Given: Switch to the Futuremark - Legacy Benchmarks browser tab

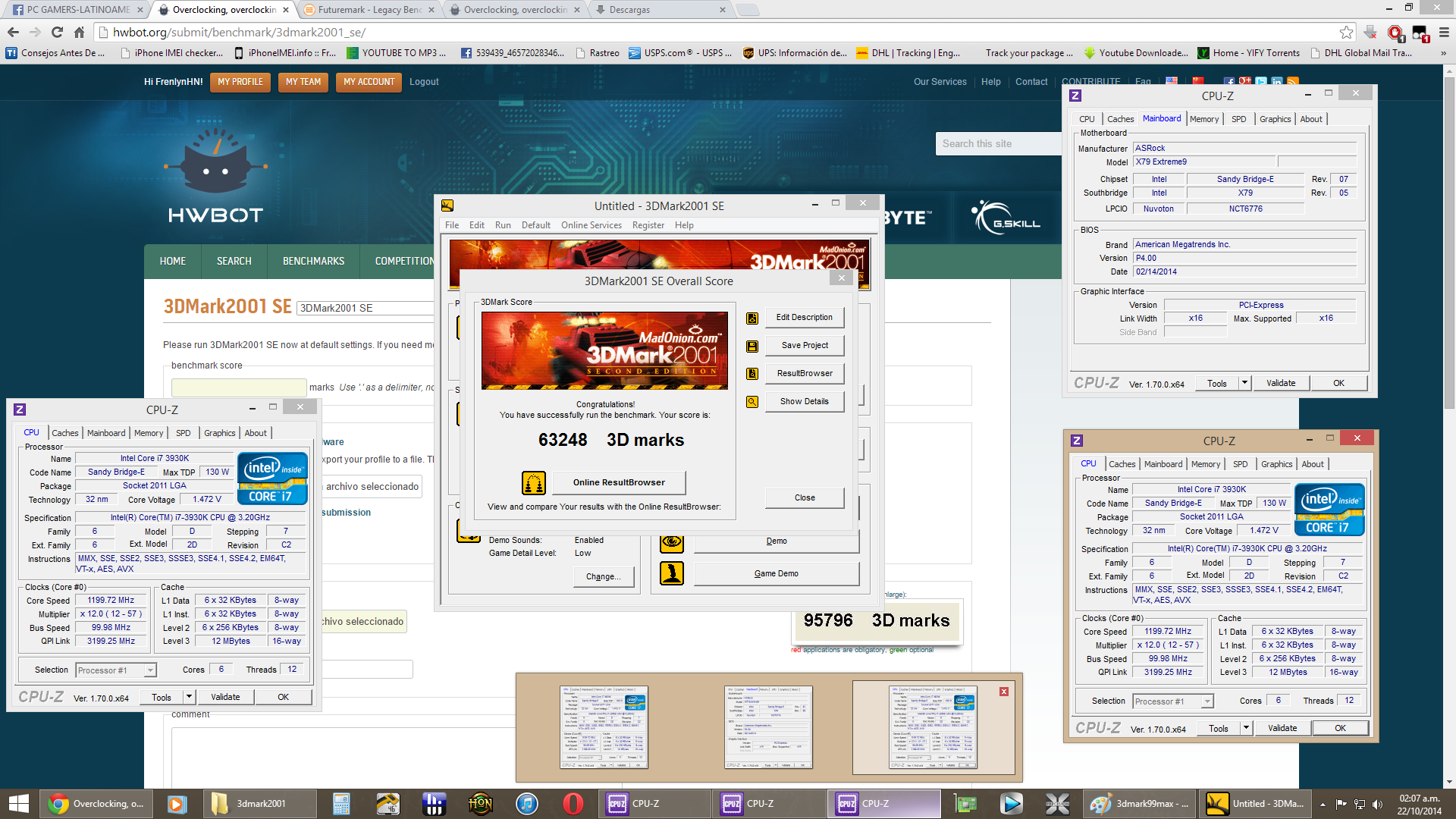Looking at the screenshot, I should tap(369, 10).
